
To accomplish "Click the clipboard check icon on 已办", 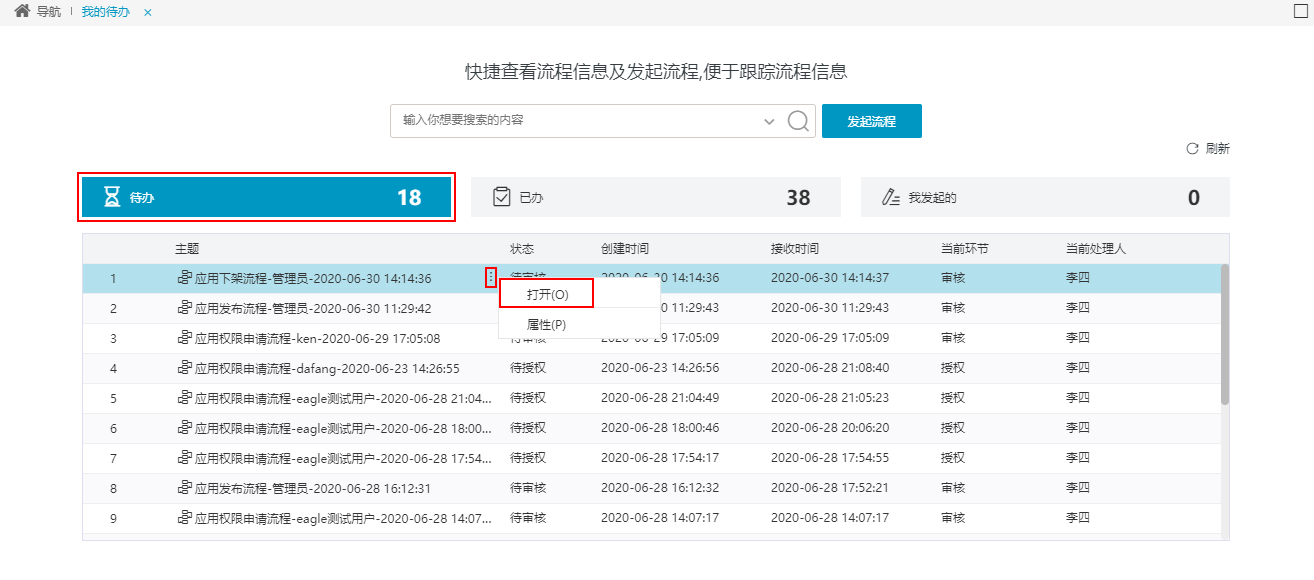I will coord(502,197).
